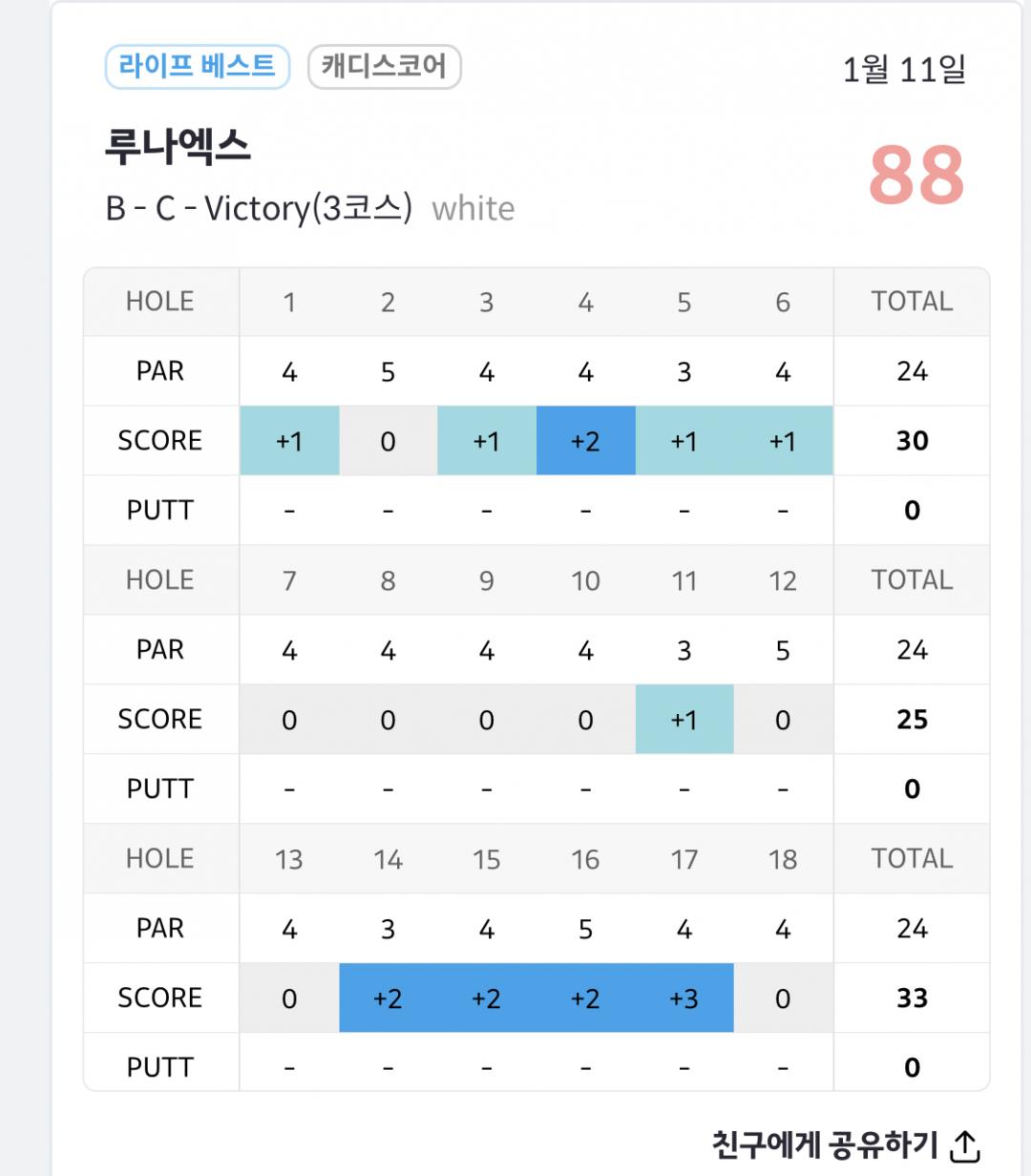This screenshot has height=1176, width=1031.
Task: Tap hole 17 triple bogey +3 cell
Action: coord(684,998)
